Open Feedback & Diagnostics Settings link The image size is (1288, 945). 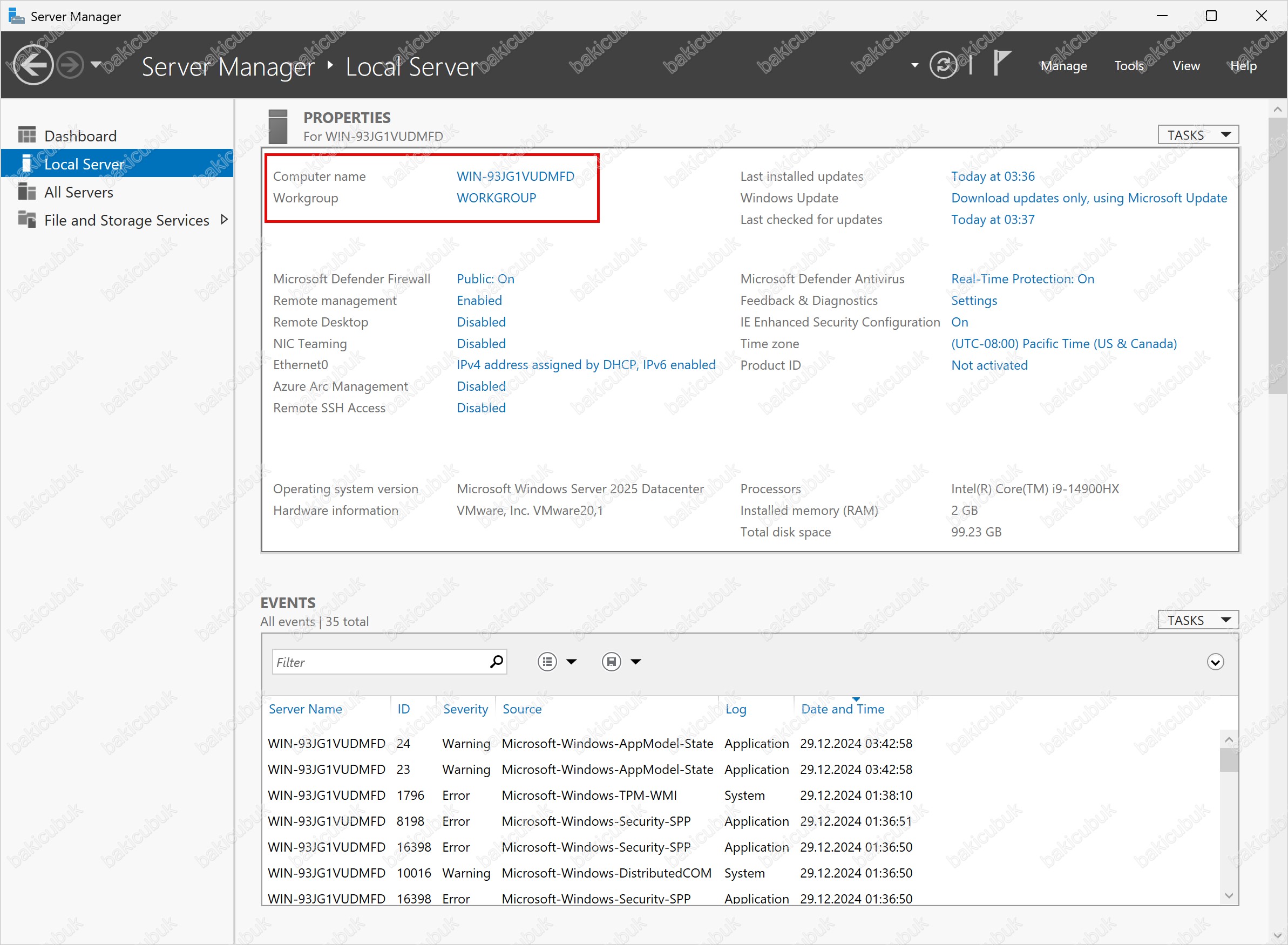coord(974,300)
